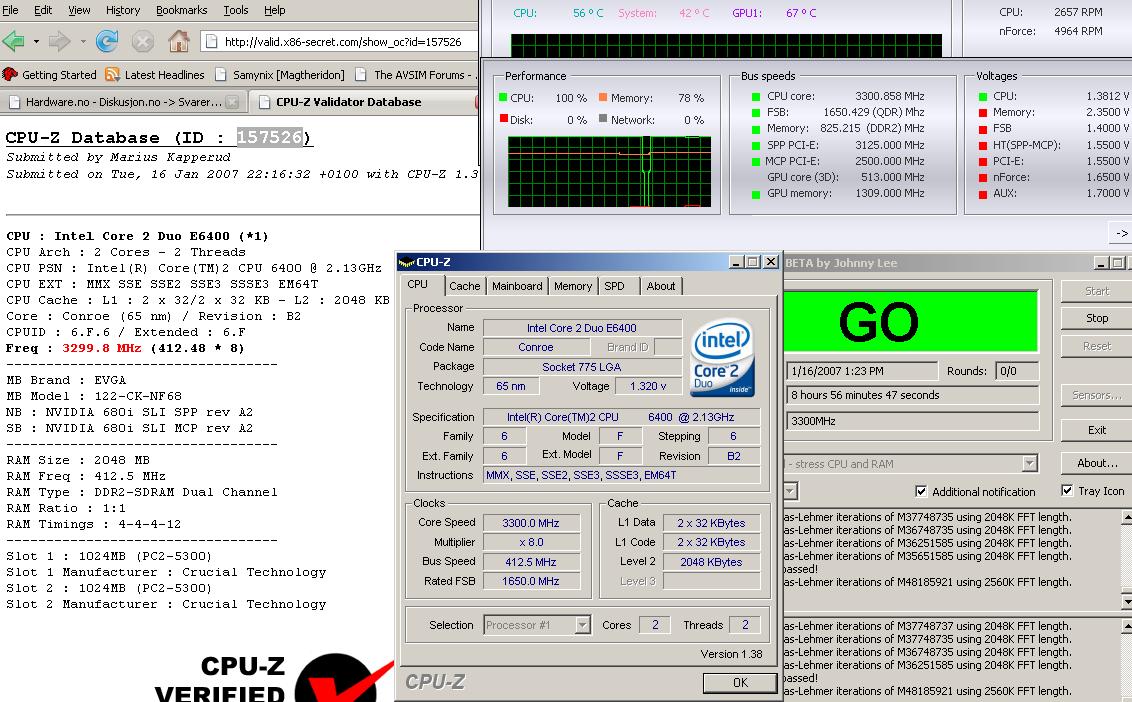Screen dimensions: 1132x702
Task: Open the File menu in browser
Action: click(11, 10)
